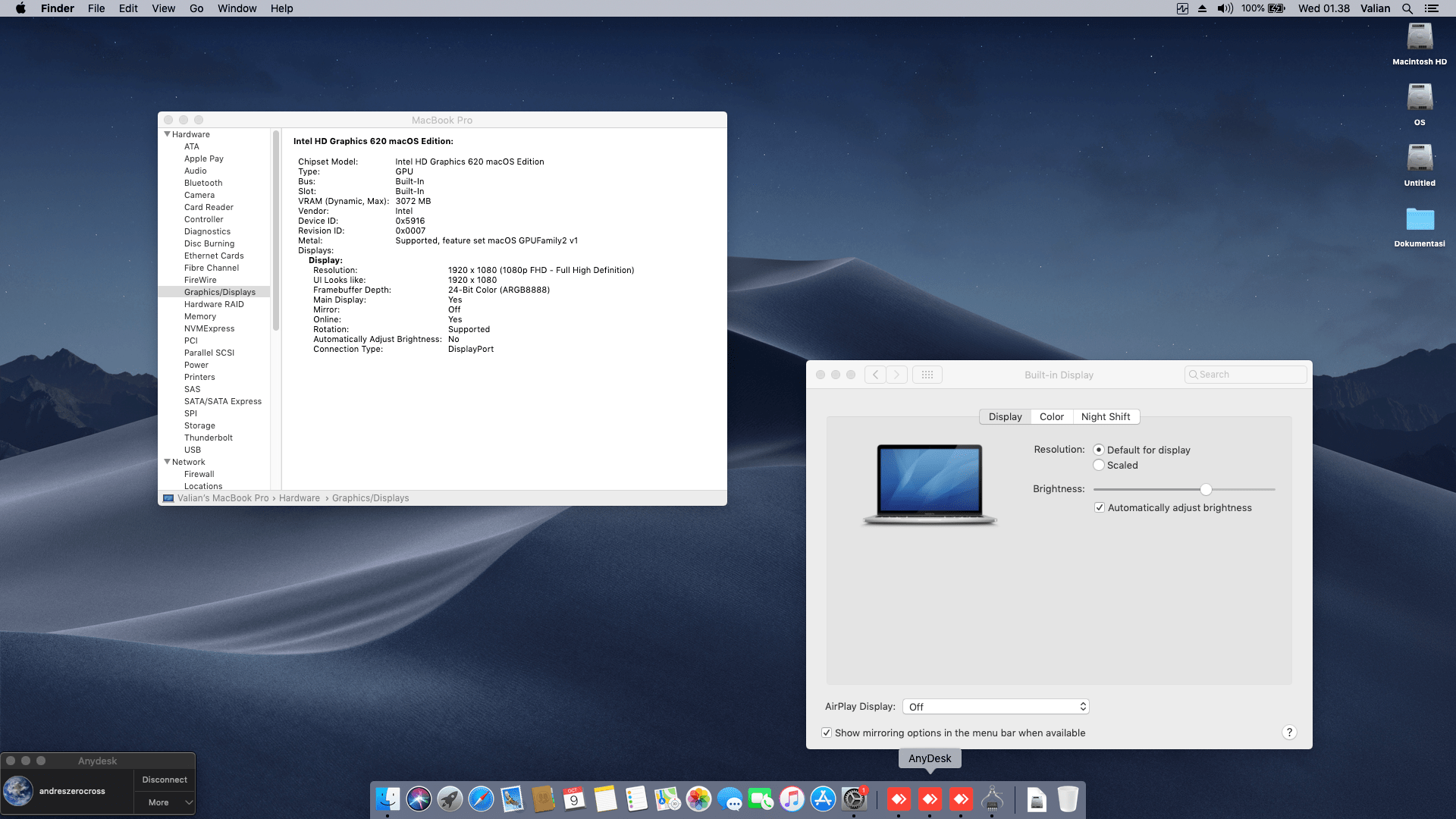Launch Siri from the Dock

point(419,799)
